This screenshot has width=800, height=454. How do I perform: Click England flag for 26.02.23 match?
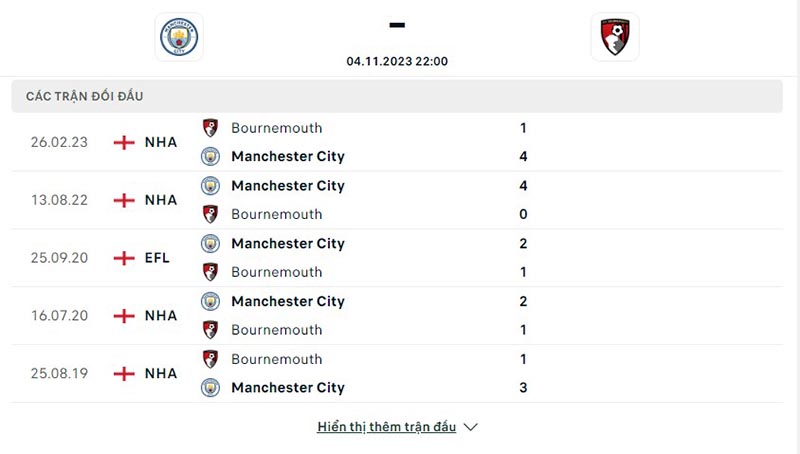point(124,142)
